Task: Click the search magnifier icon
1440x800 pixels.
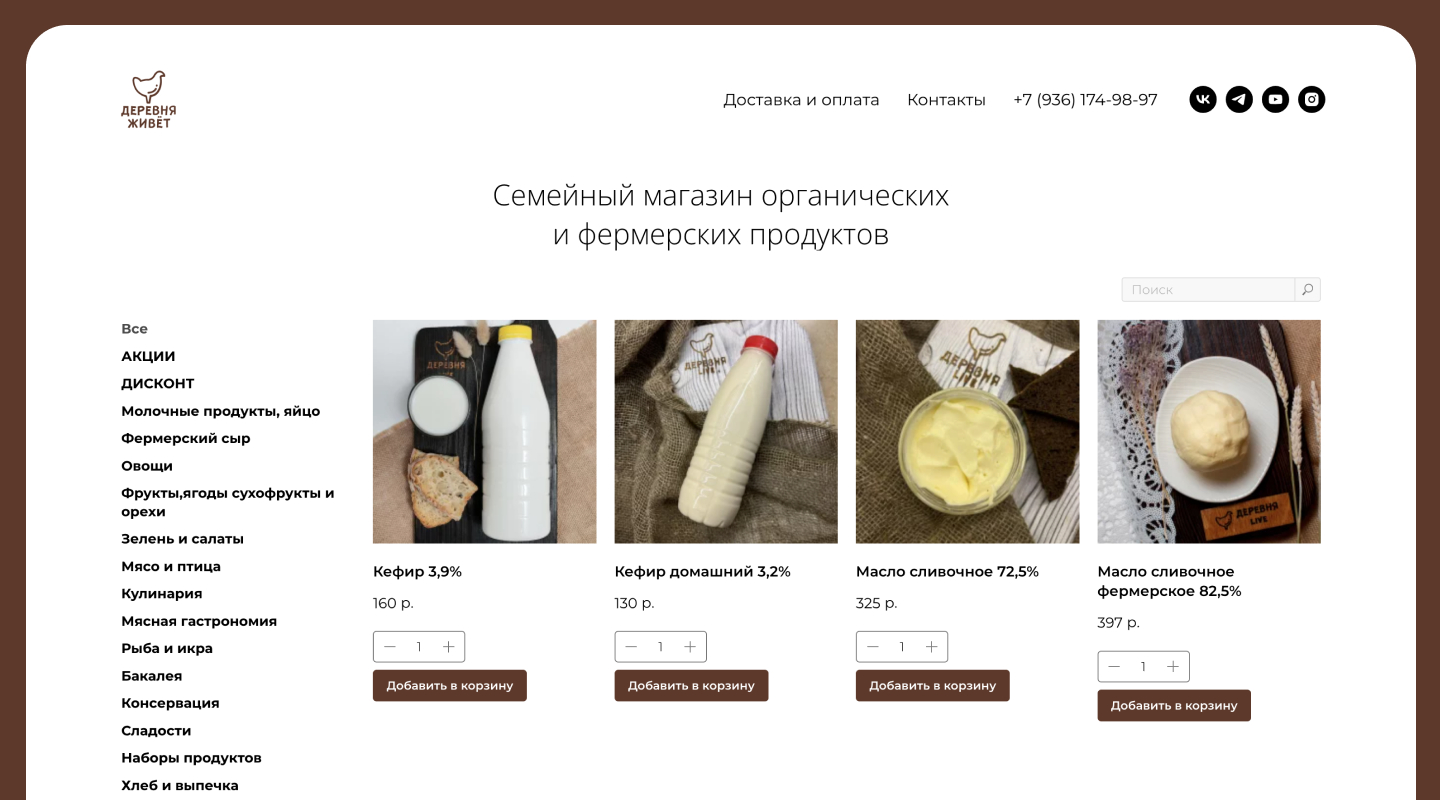Action: (1308, 290)
